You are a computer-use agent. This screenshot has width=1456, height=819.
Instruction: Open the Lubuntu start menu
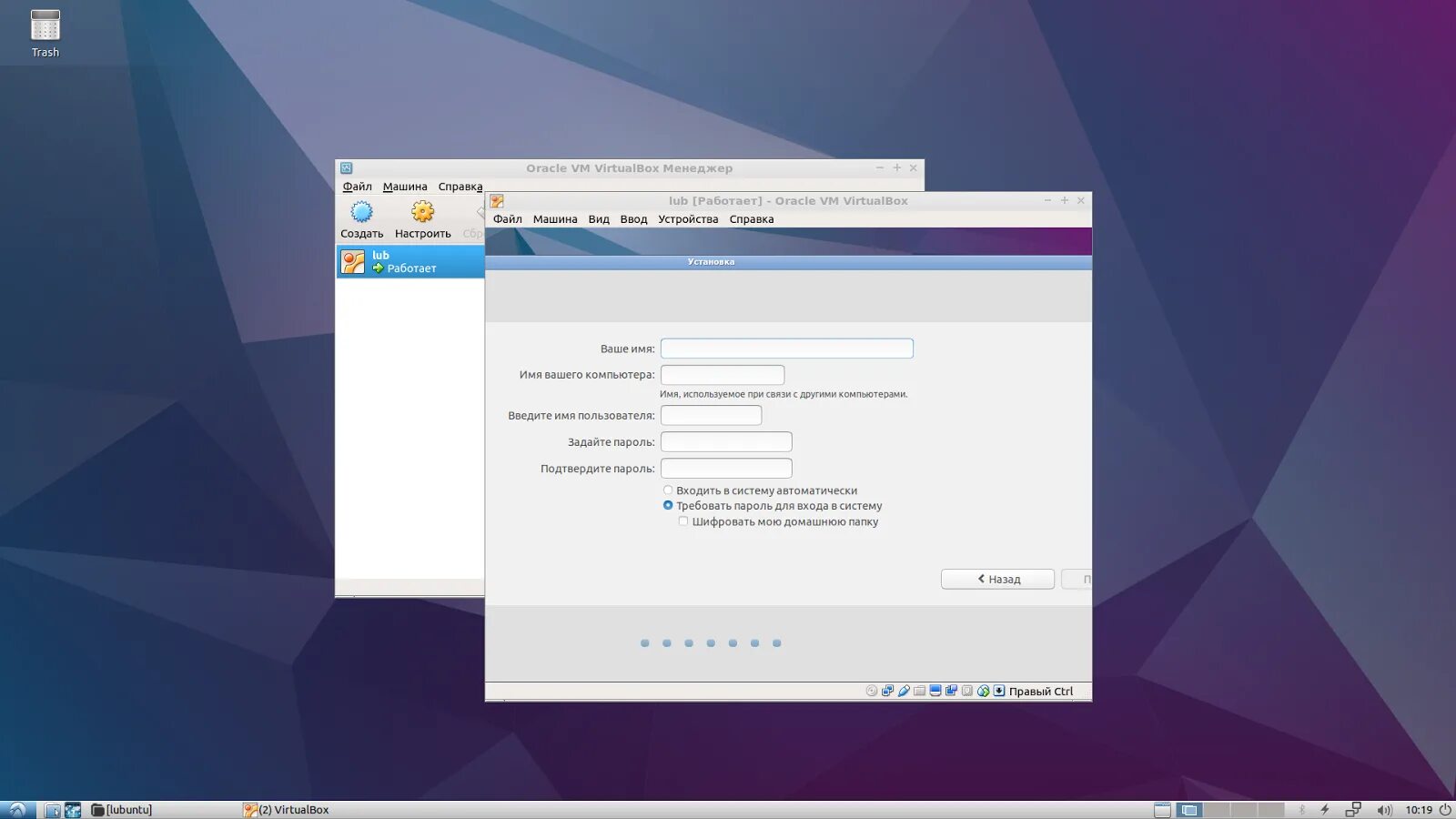pos(17,810)
